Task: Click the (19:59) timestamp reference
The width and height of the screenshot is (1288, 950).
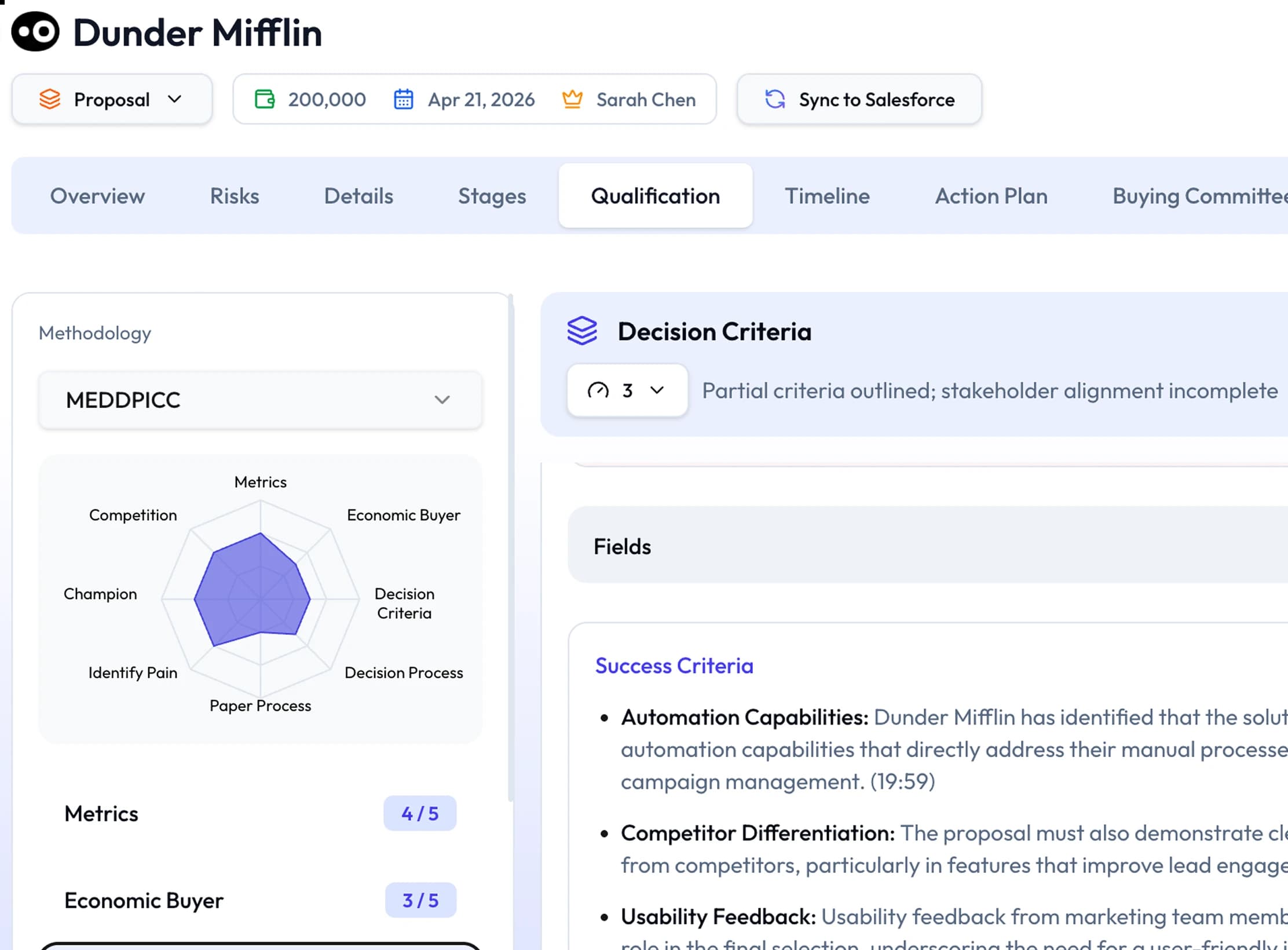Action: click(903, 781)
